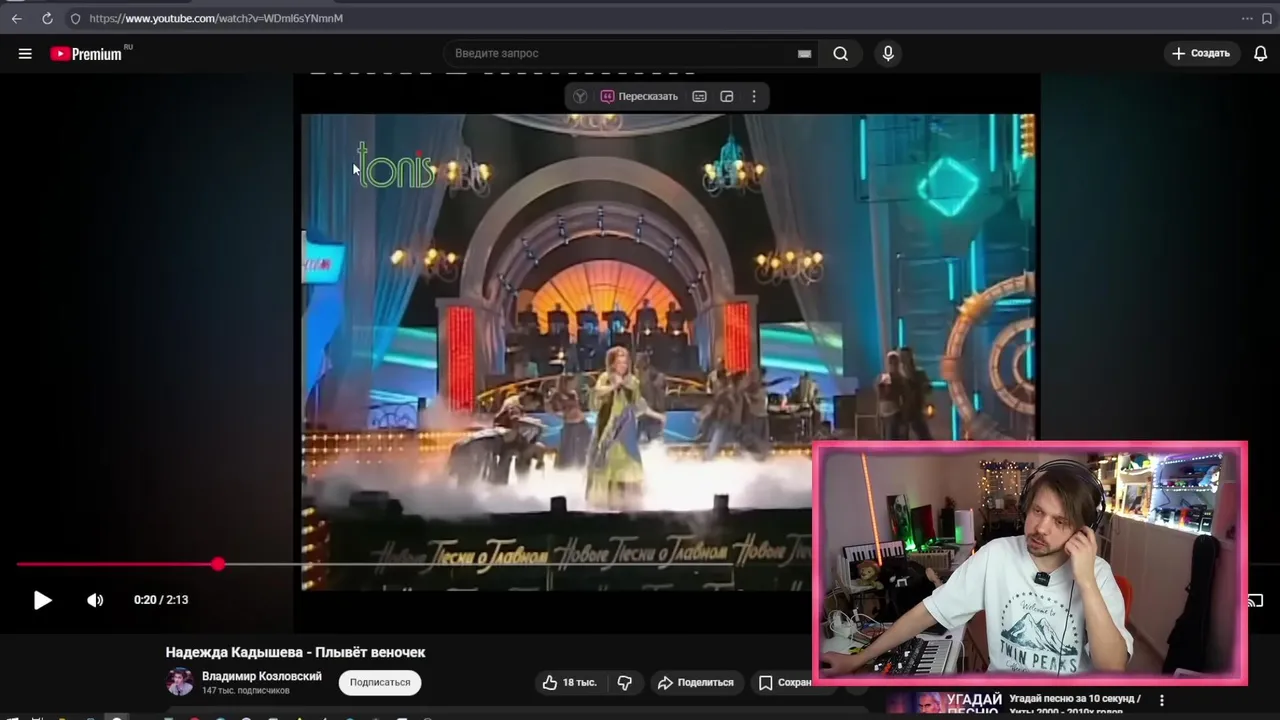Open the on-screen keyboard in search box
This screenshot has height=720, width=1280.
(x=804, y=54)
